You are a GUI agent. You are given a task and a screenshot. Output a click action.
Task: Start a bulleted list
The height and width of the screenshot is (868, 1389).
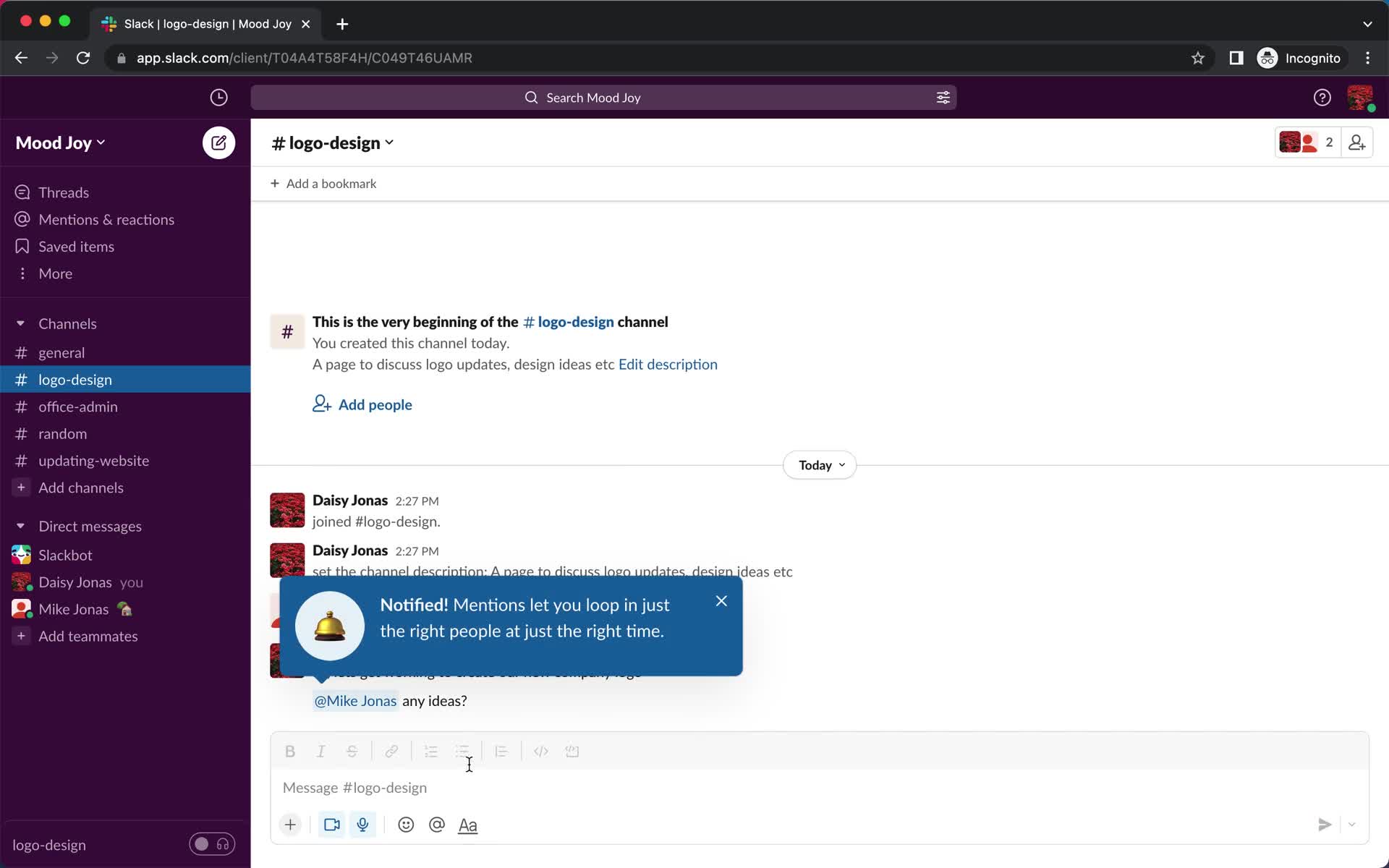tap(462, 752)
